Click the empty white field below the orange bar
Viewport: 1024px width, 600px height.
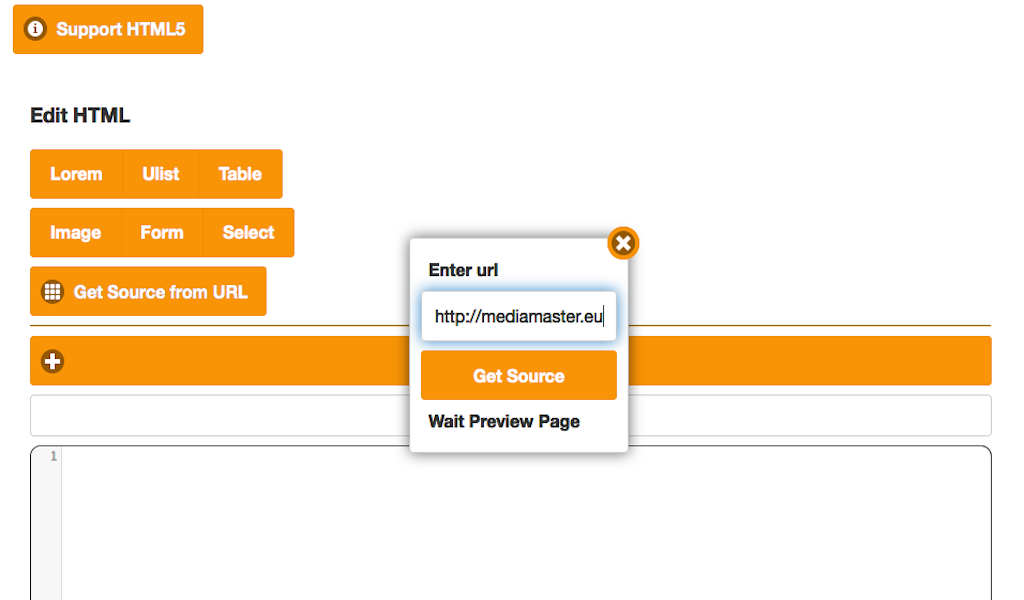coord(511,415)
